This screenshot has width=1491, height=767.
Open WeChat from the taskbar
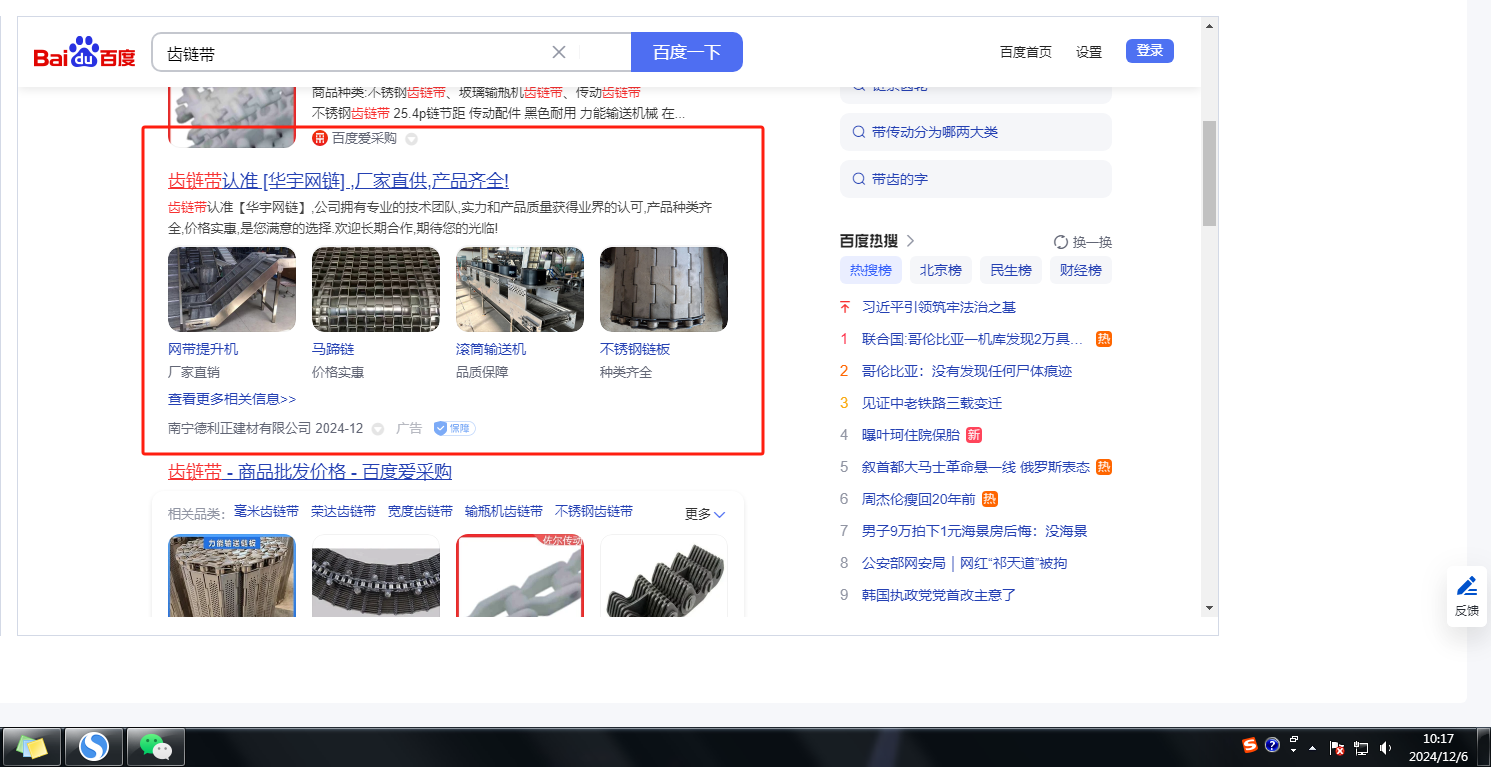tap(155, 746)
